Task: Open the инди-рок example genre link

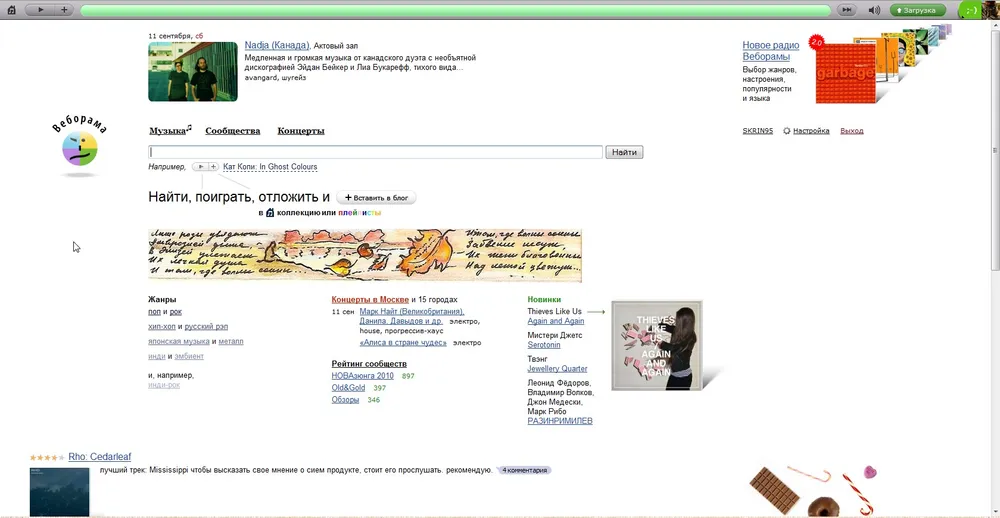Action: [164, 385]
